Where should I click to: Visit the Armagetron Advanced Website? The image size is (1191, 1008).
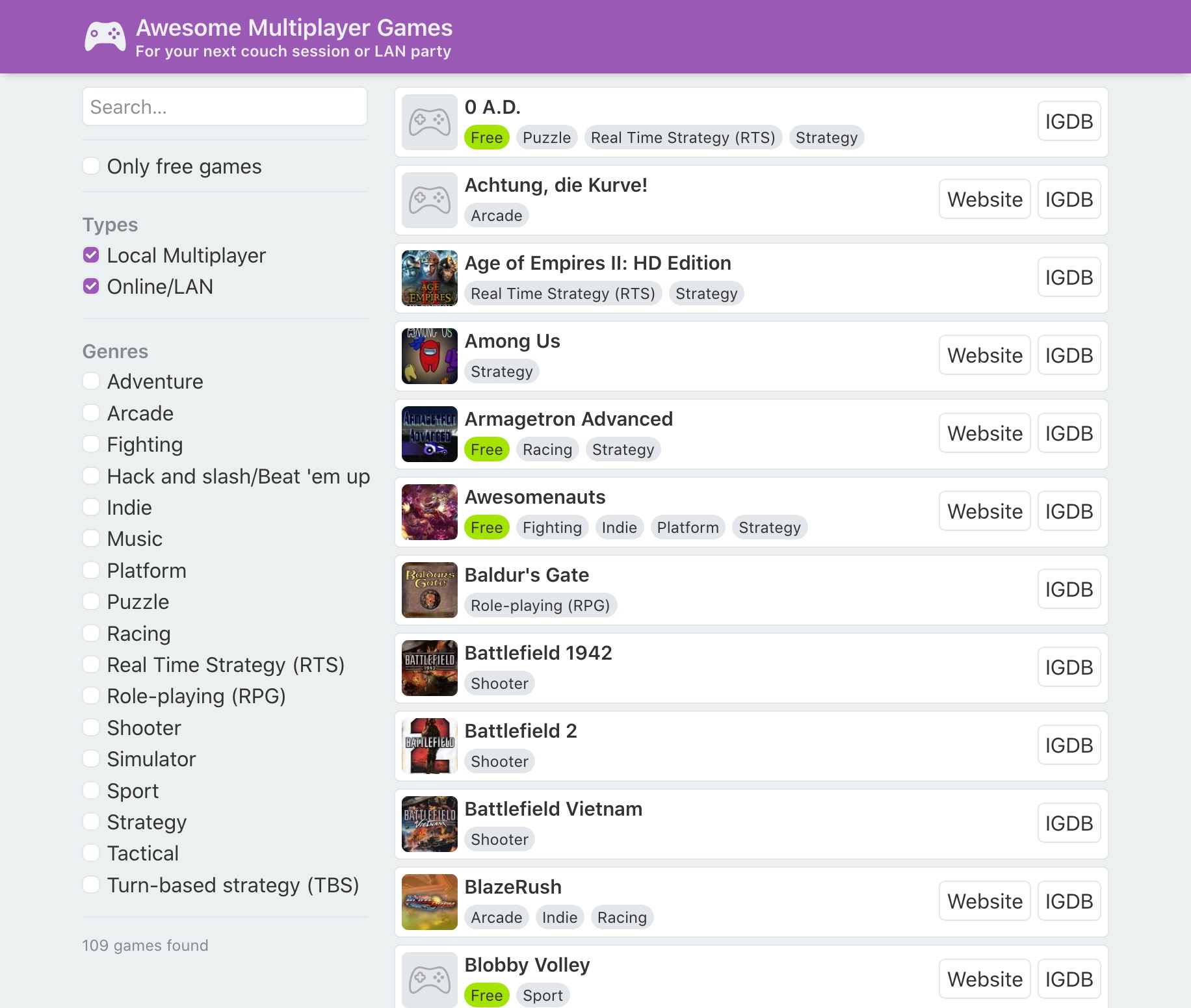[x=984, y=433]
